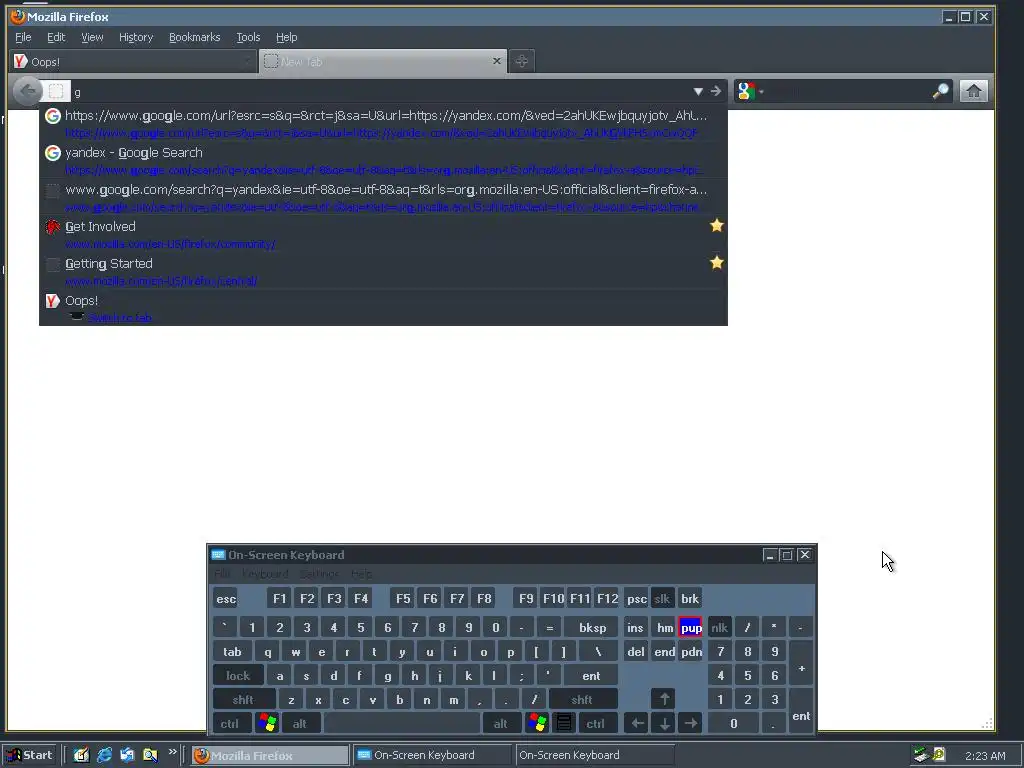Toggle the slk scroll lock key
1024x768 pixels.
[x=662, y=599]
